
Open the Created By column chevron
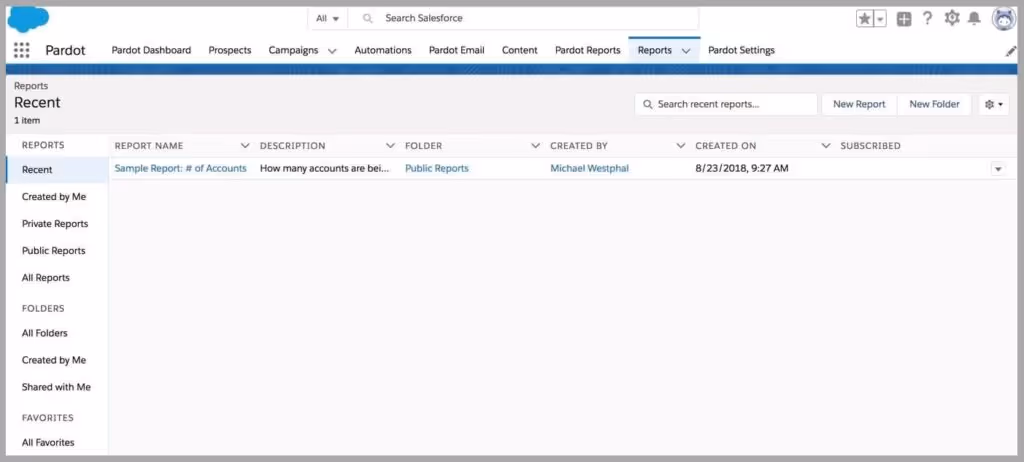pos(680,146)
